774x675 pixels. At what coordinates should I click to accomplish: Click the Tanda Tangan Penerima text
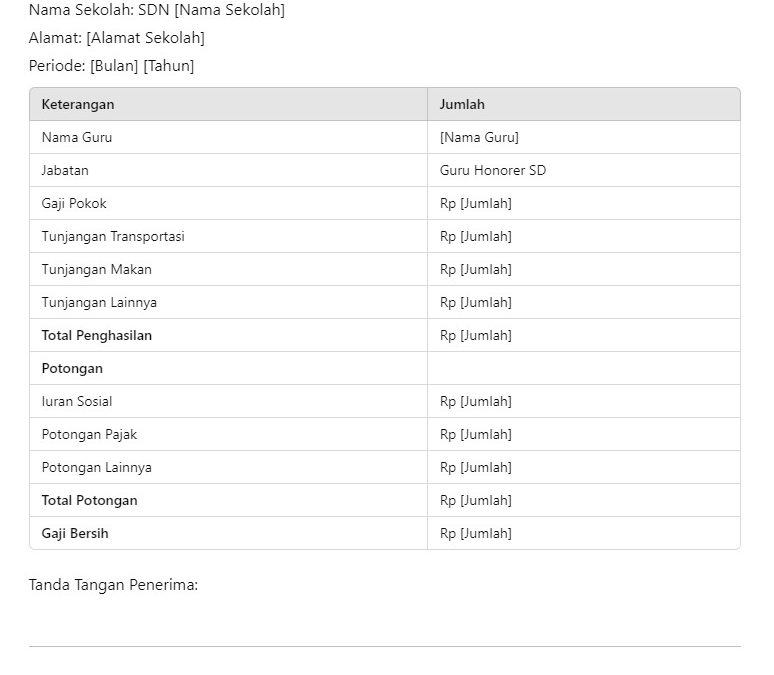click(x=113, y=585)
